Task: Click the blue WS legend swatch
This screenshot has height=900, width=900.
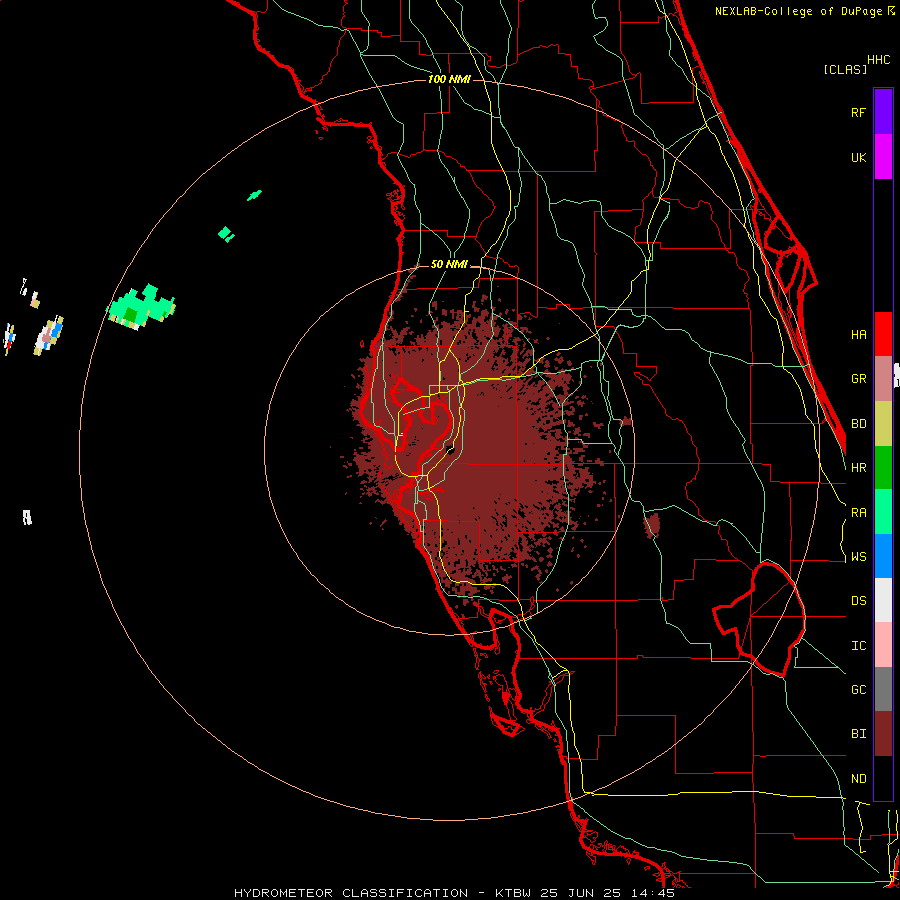Action: point(883,556)
